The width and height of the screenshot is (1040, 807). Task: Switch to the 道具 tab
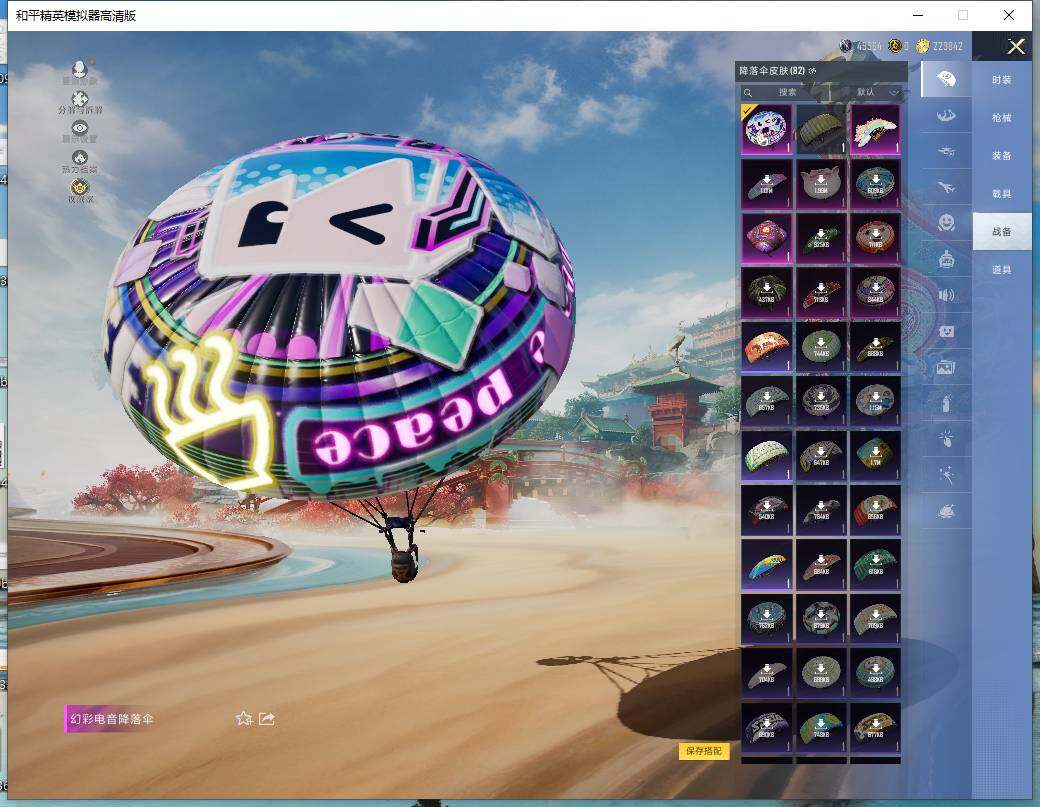[1002, 269]
